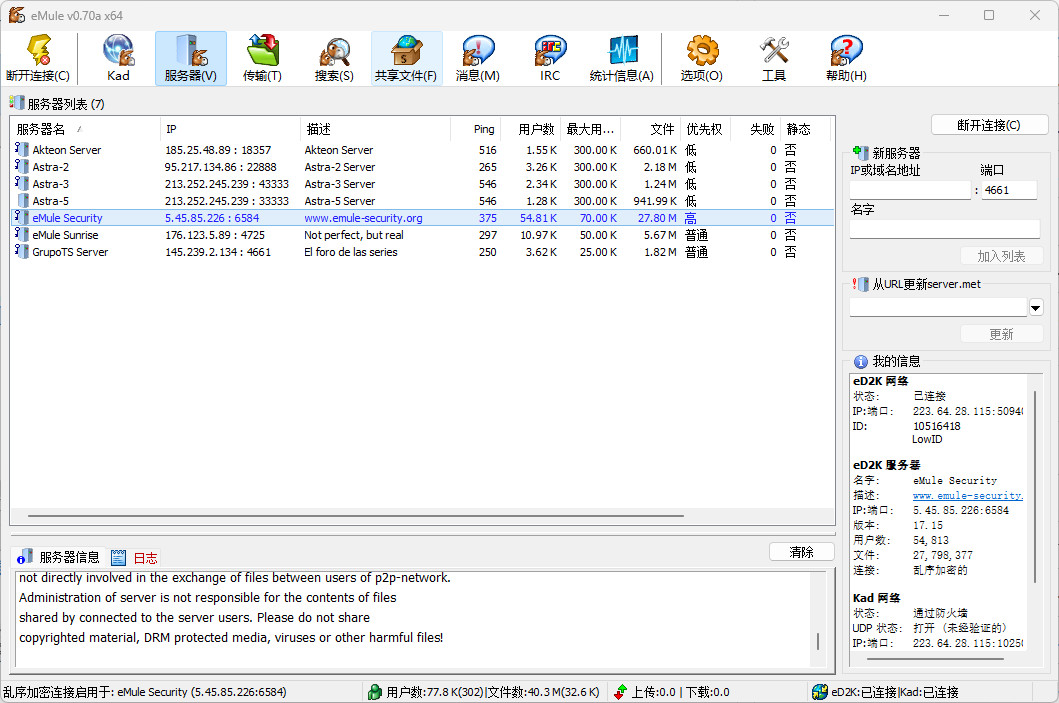Switch to the Server Info (服务器信息) tab
Image resolution: width=1059 pixels, height=703 pixels.
click(x=59, y=557)
